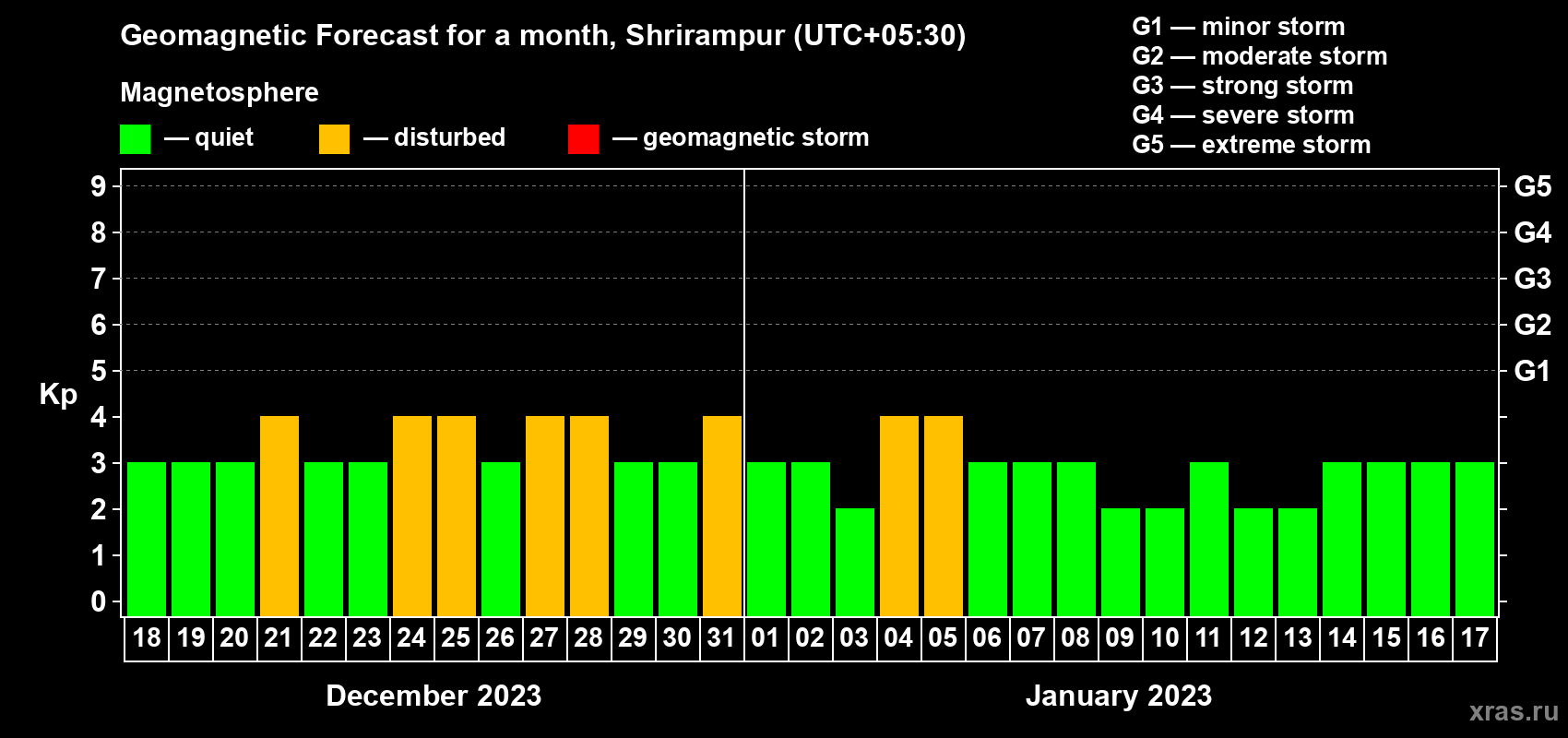Click the date label 16
This screenshot has width=1568, height=738.
click(x=1431, y=638)
